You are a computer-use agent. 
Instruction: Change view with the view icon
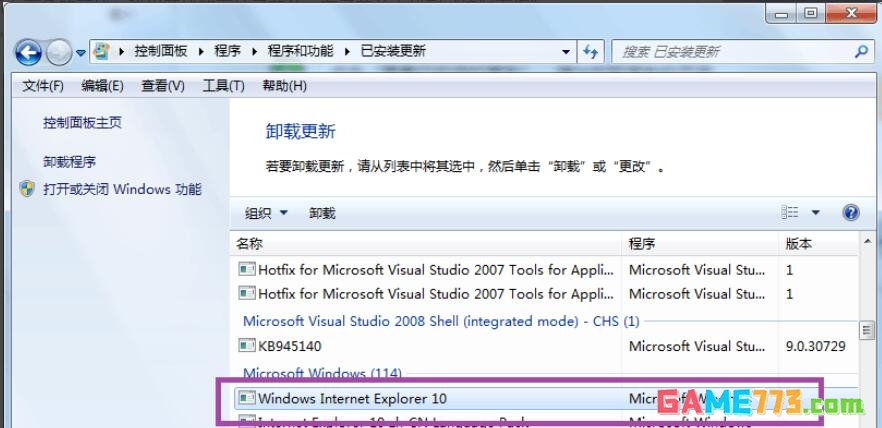(x=790, y=212)
